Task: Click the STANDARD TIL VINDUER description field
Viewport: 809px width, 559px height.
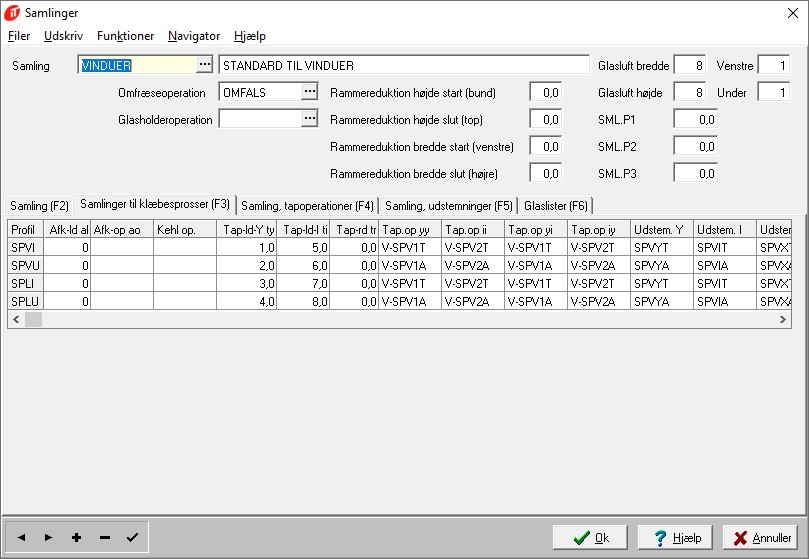Action: tap(404, 65)
